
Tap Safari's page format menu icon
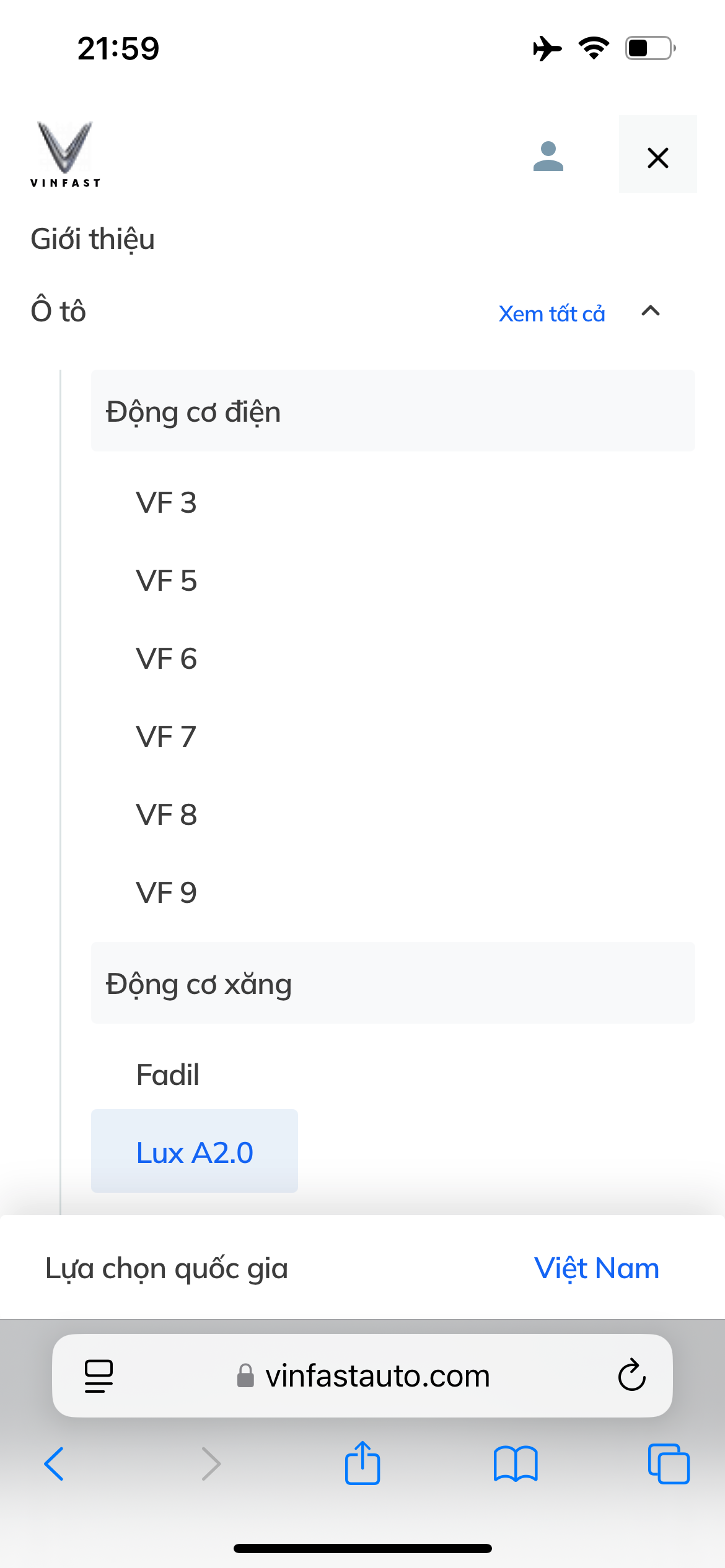coord(99,1376)
